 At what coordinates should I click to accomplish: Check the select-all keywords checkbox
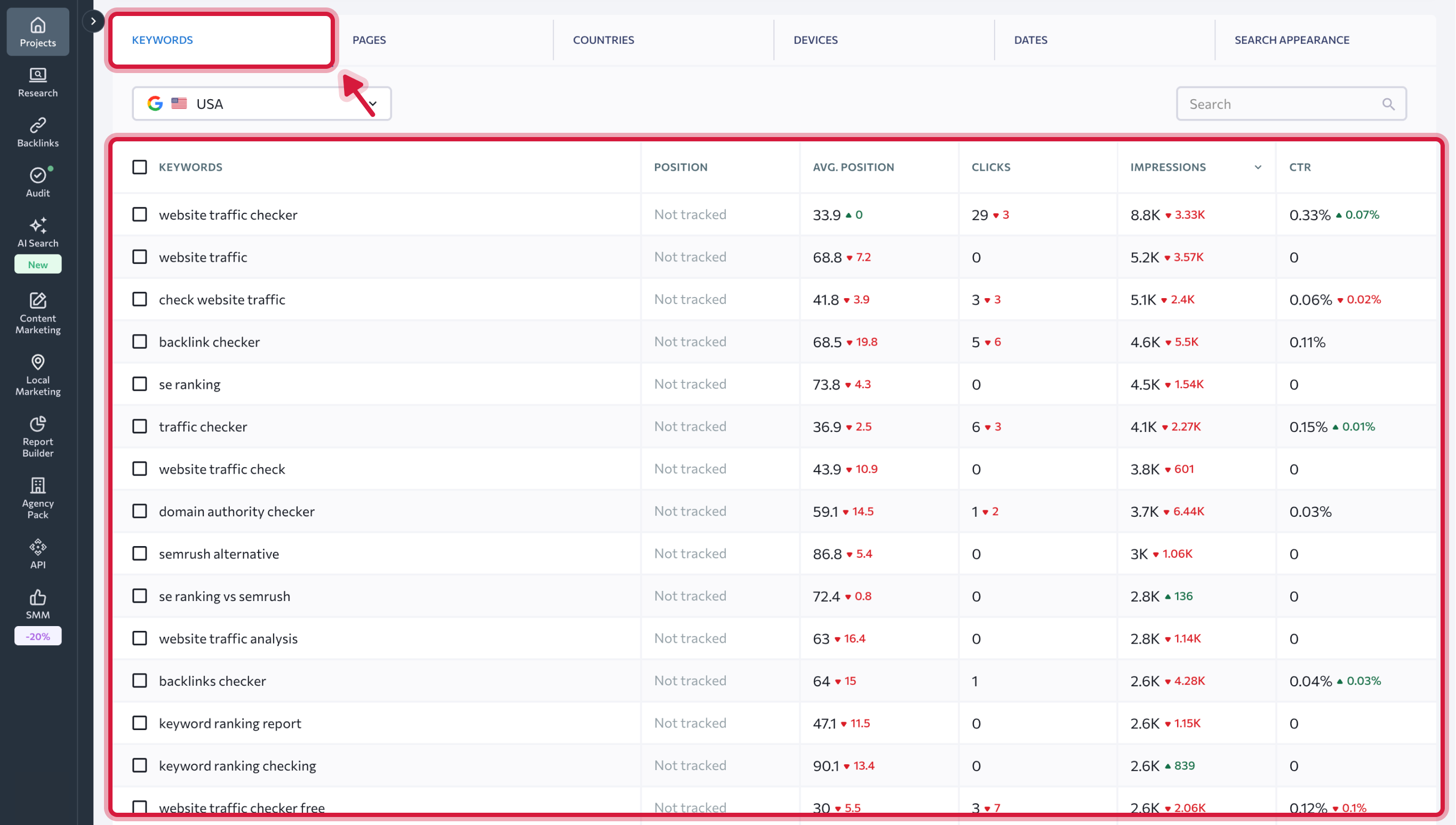pos(139,166)
